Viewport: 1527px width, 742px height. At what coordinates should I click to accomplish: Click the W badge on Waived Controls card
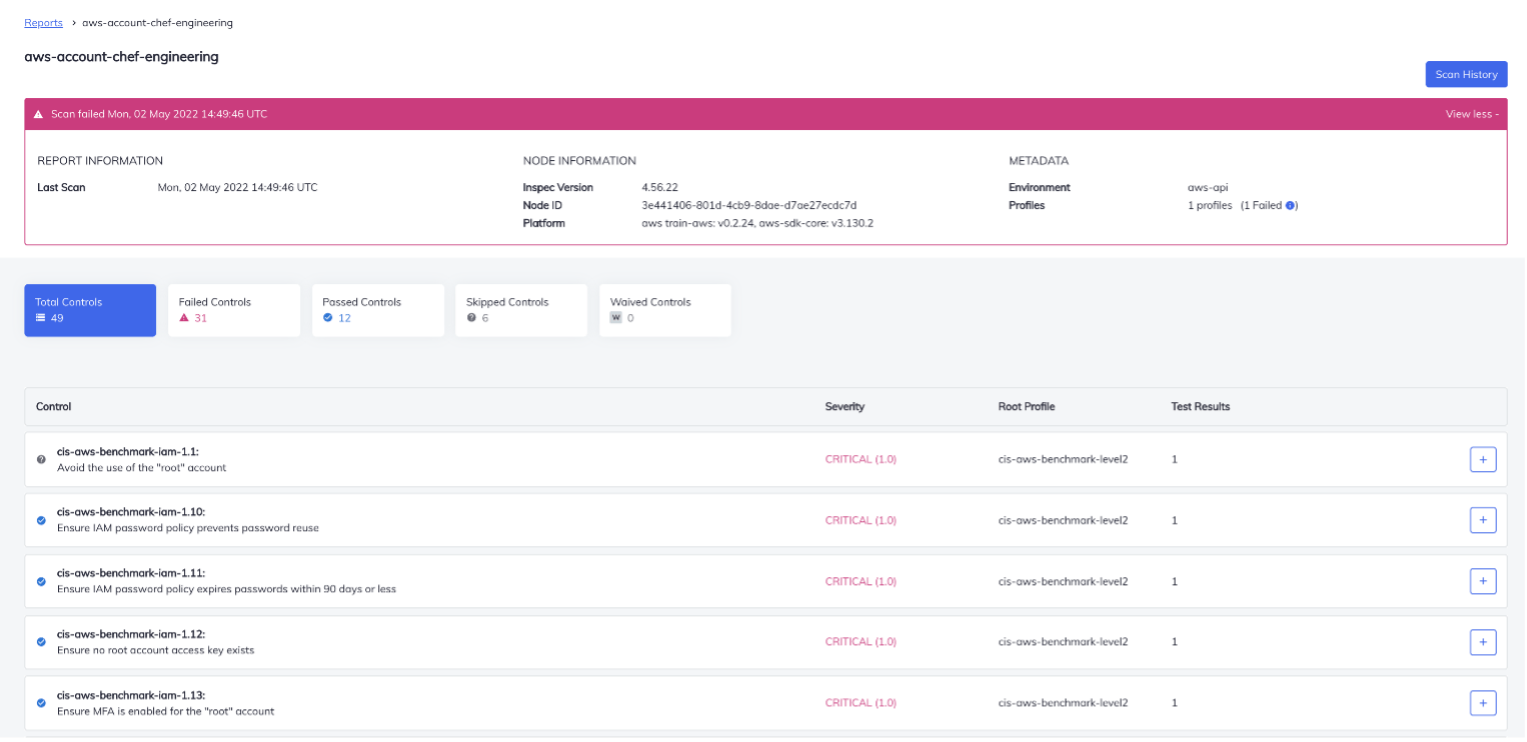pos(615,317)
